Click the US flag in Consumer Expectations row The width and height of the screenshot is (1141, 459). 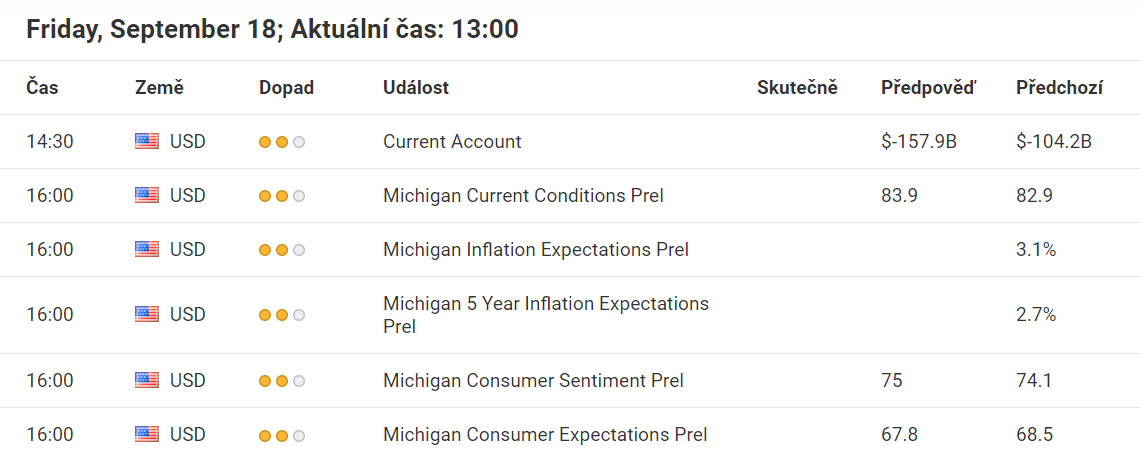pyautogui.click(x=147, y=435)
